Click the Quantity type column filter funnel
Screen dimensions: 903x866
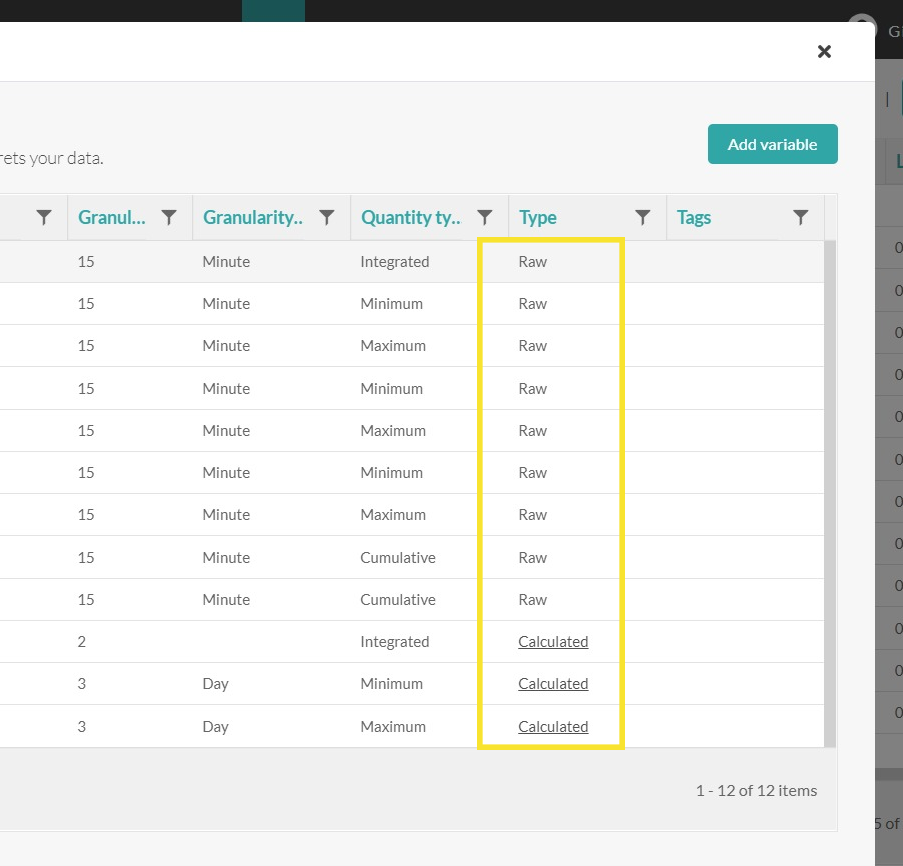coord(484,217)
